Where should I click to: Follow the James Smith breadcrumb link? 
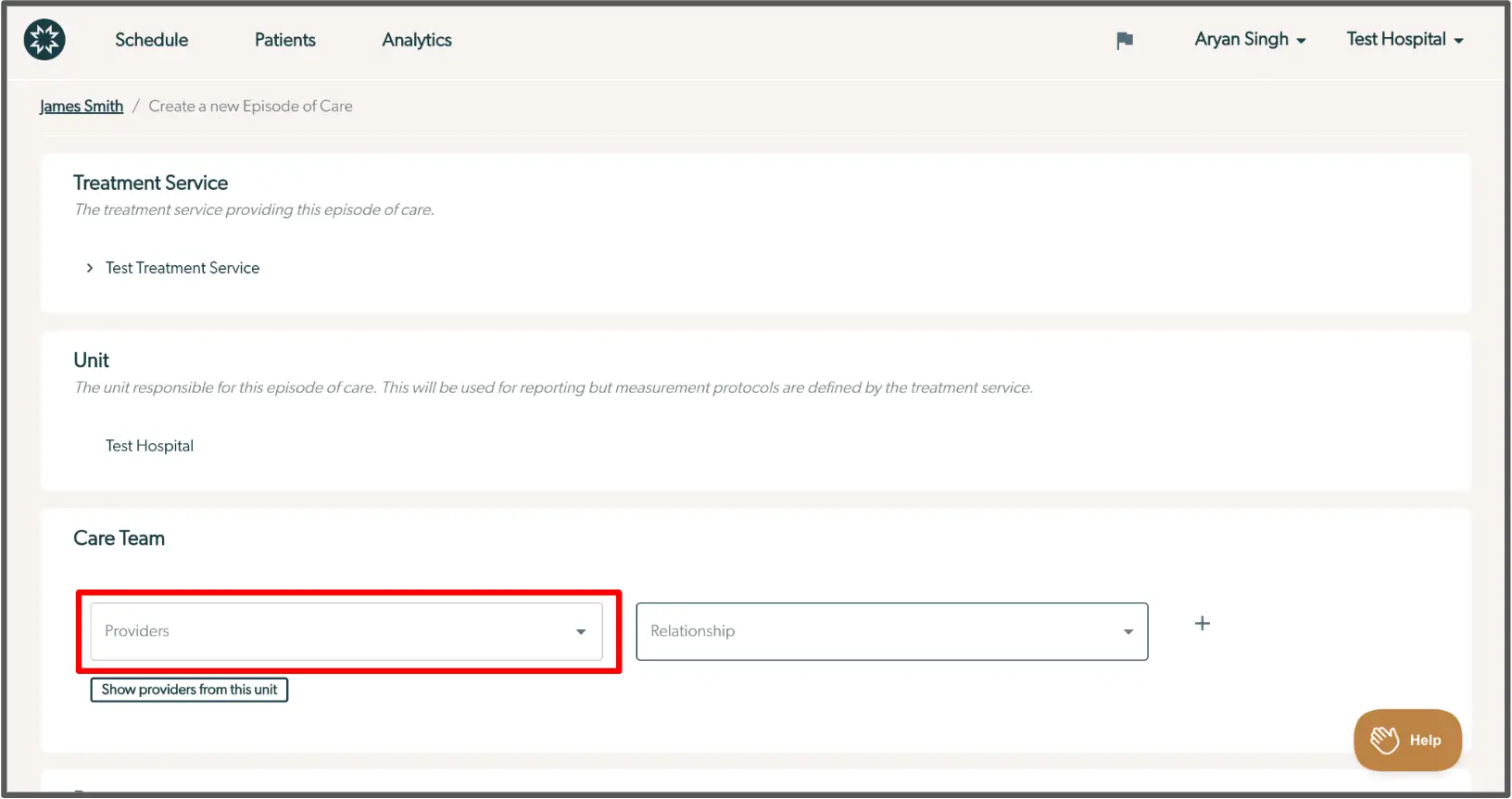[x=82, y=107]
